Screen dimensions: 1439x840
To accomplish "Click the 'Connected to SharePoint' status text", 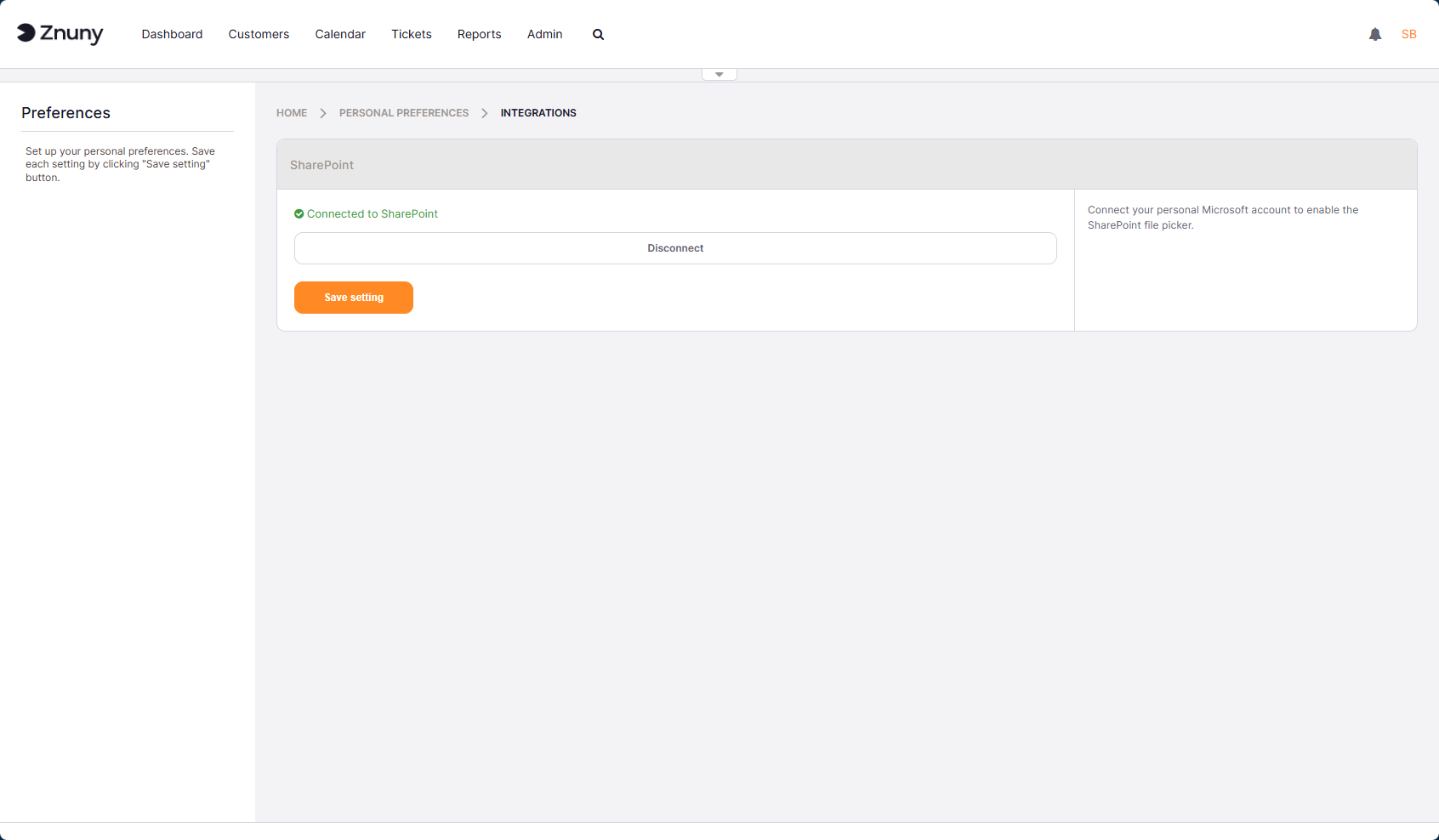I will pos(373,214).
